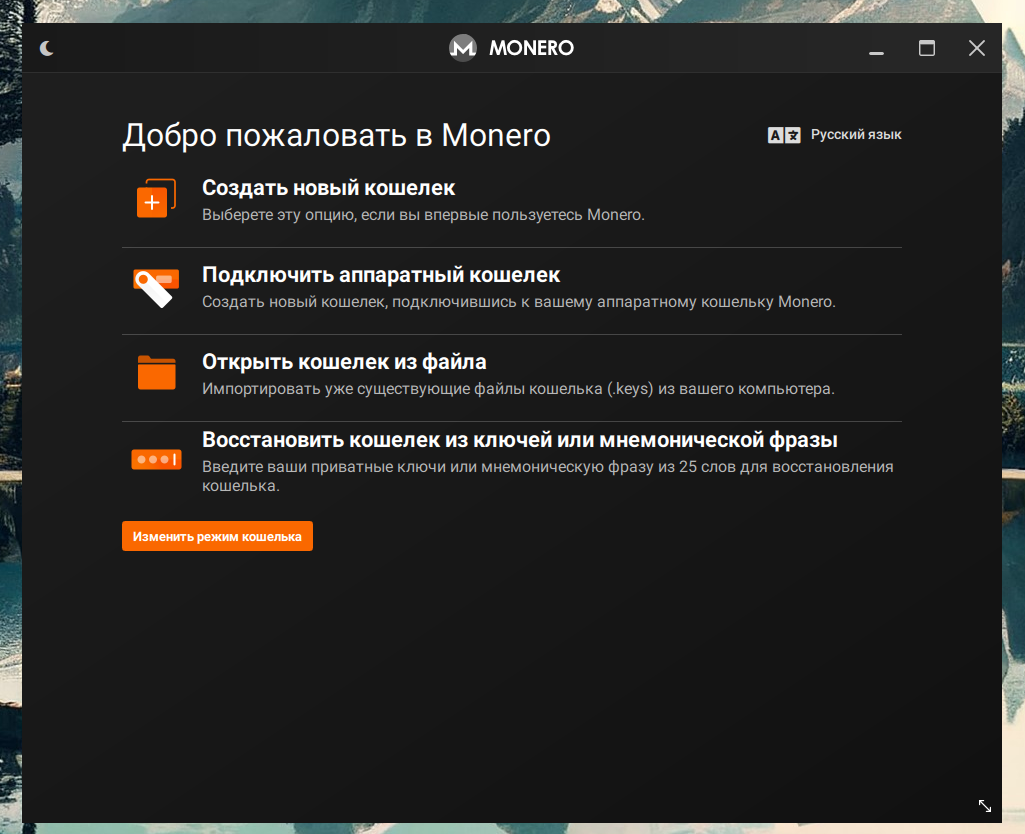1025x834 pixels.
Task: Click the orange folder icon for opening wallet files
Action: (x=155, y=372)
